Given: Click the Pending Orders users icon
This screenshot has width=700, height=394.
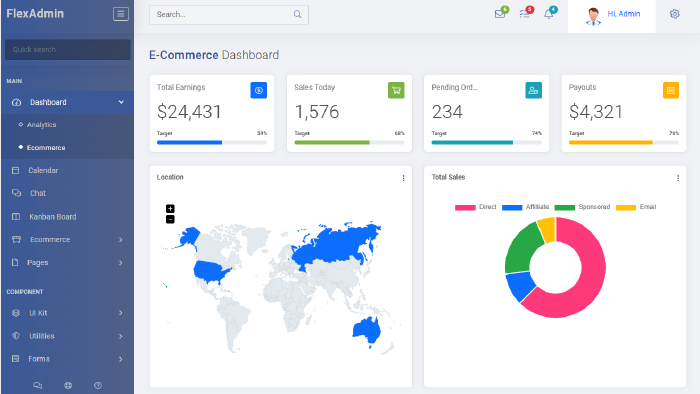Looking at the screenshot, I should (533, 90).
